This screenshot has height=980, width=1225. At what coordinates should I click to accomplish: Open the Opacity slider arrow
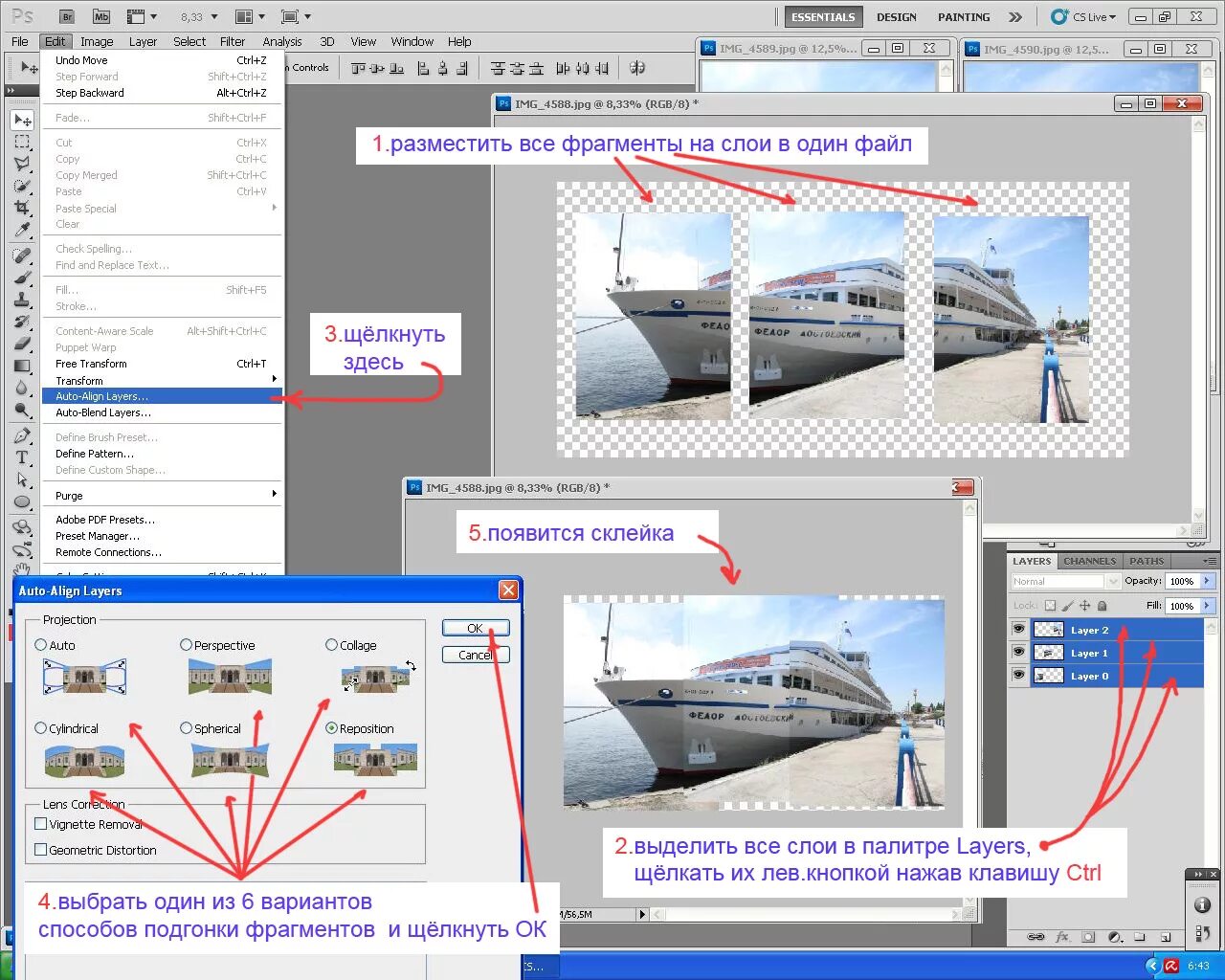[x=1207, y=581]
